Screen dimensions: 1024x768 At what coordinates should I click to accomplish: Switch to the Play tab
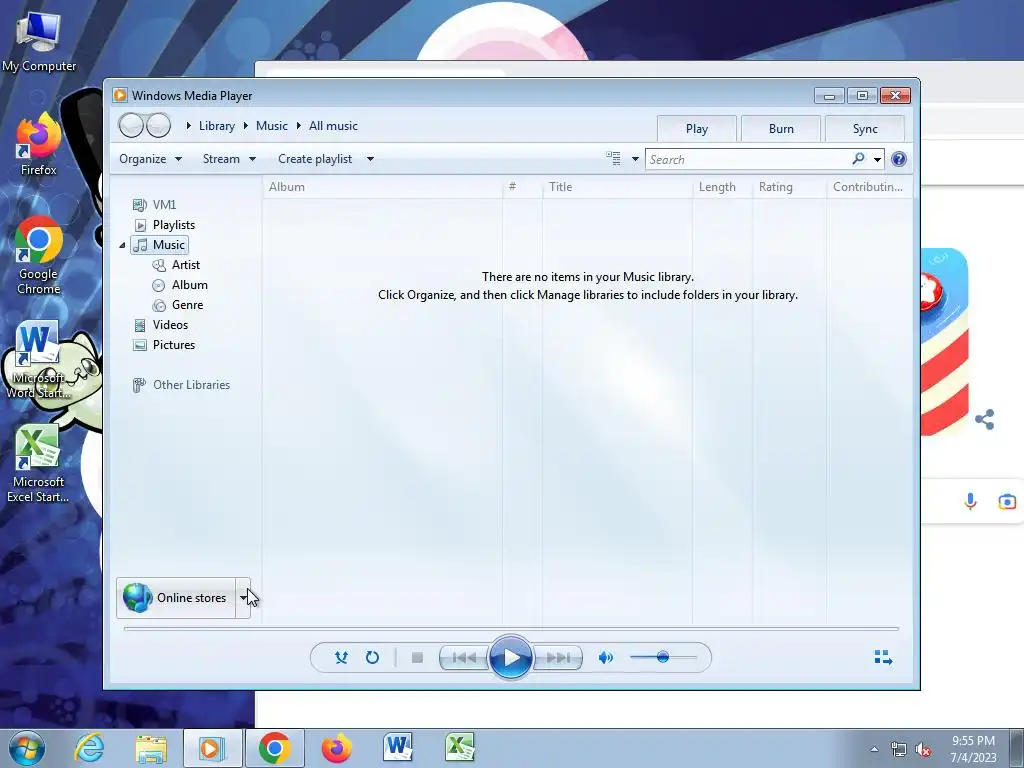point(697,129)
